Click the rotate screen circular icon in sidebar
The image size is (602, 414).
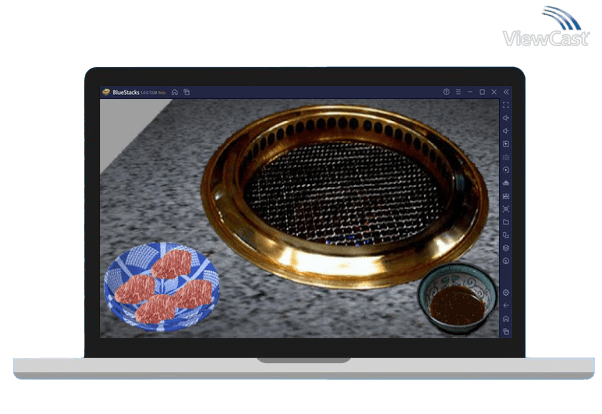coord(506,261)
